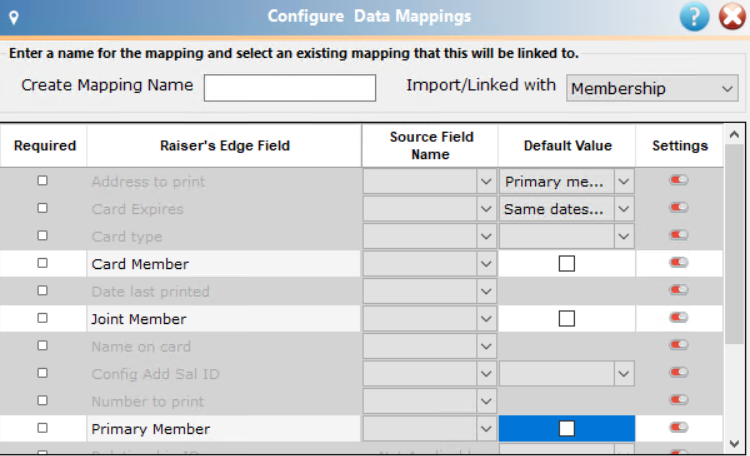This screenshot has width=750, height=456.
Task: Tick Default Value checkbox for Primary Member
Action: pos(567,428)
